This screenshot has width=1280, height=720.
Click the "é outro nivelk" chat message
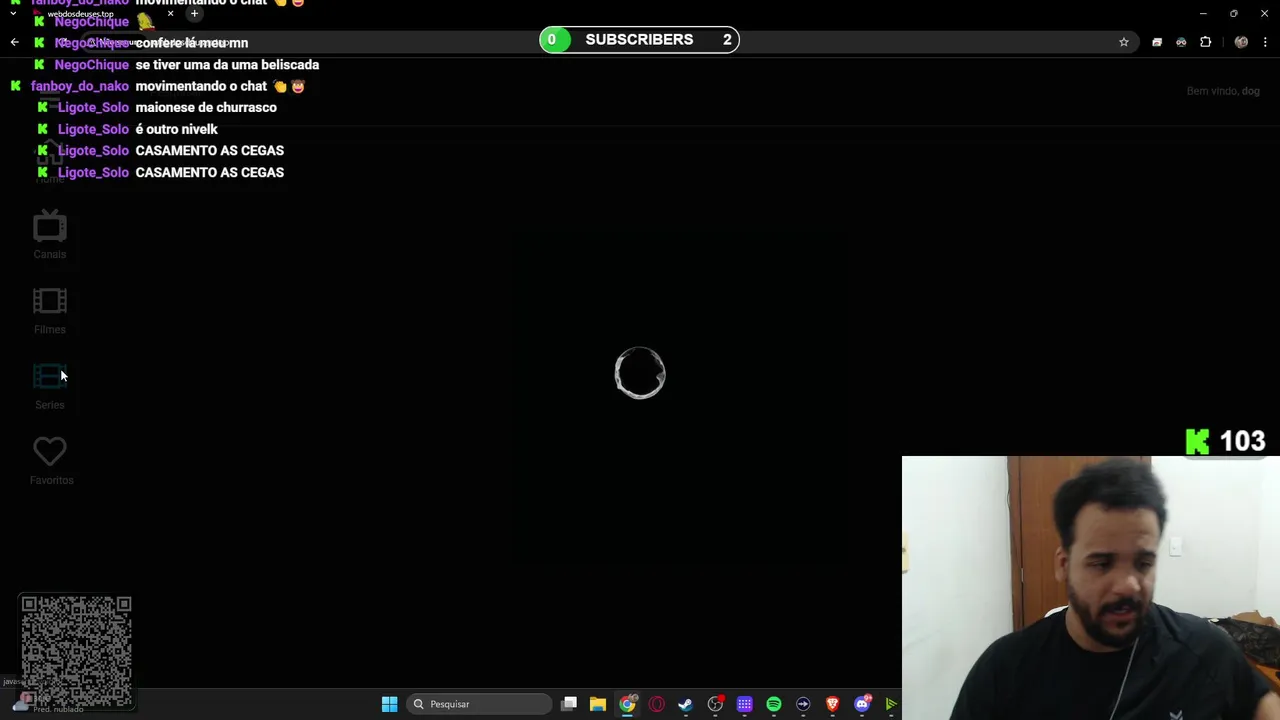176,129
